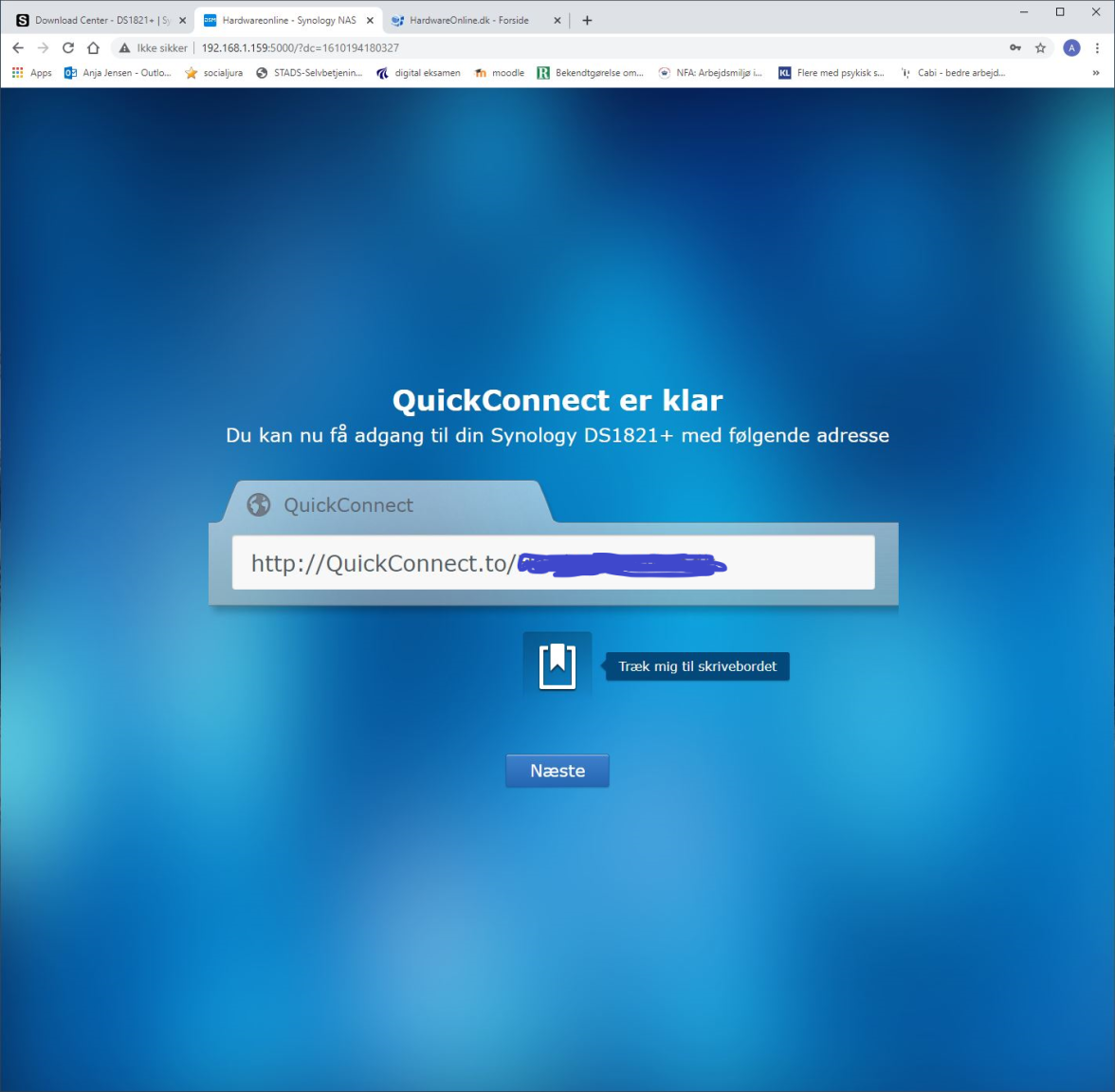Click the 'Træk mig til skrivebordet' tooltip
The width and height of the screenshot is (1115, 1092).
[x=697, y=666]
